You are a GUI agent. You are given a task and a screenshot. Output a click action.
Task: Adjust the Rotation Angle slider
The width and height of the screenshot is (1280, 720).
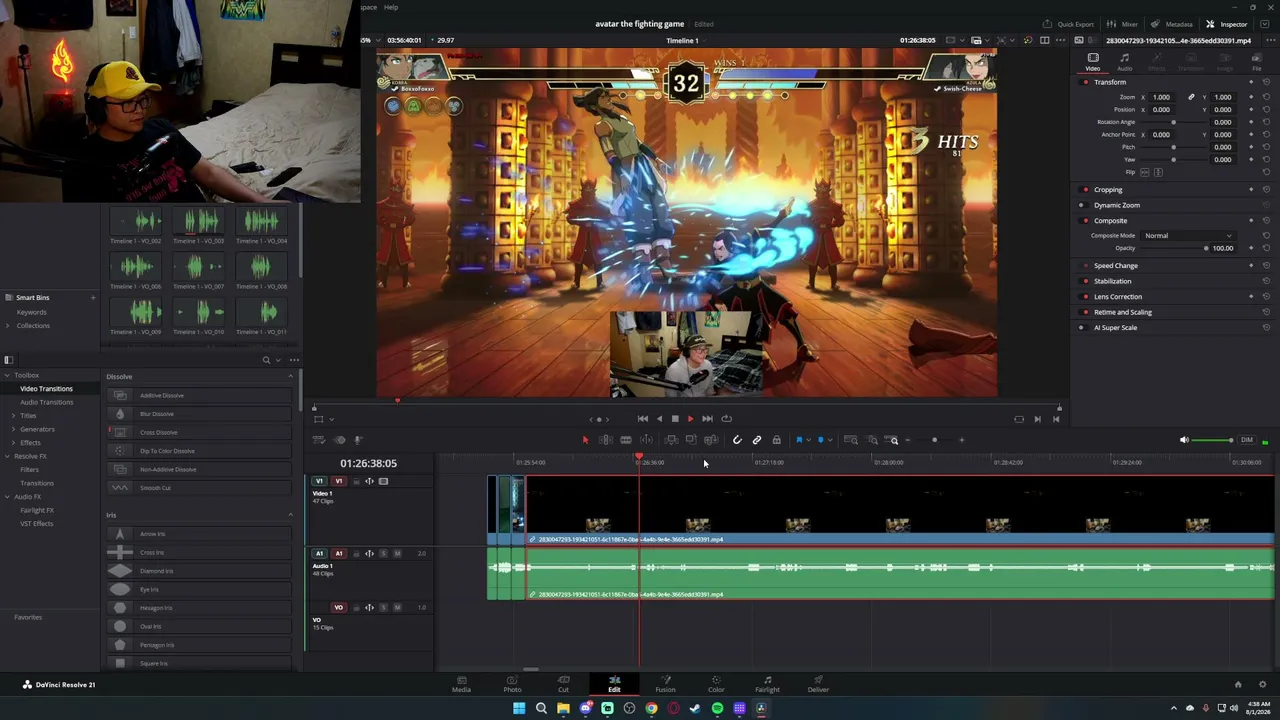coord(1174,122)
